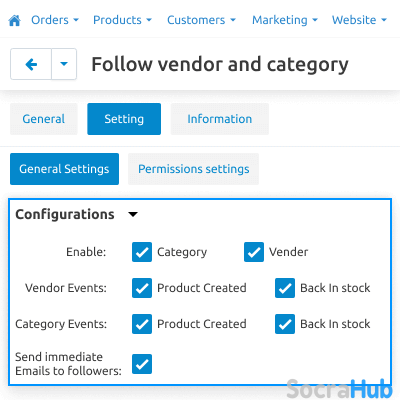The image size is (400, 400).
Task: Toggle the Vender enable checkbox
Action: [x=254, y=252]
